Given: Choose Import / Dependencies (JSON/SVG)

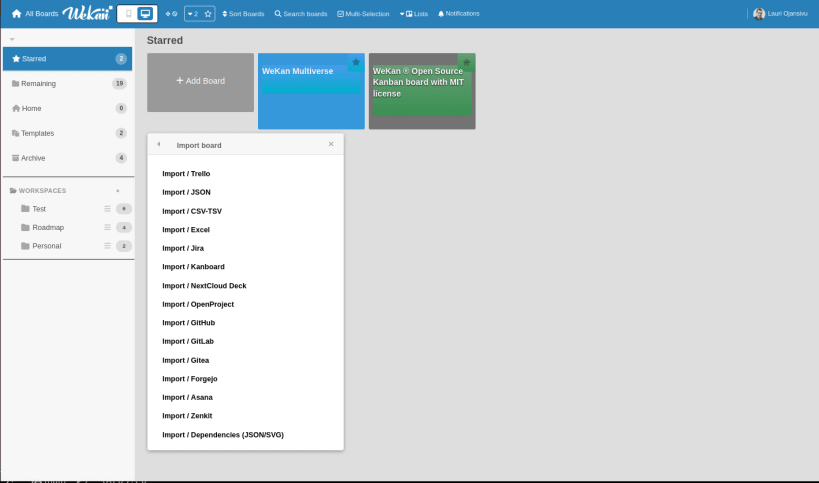Looking at the screenshot, I should tap(223, 435).
